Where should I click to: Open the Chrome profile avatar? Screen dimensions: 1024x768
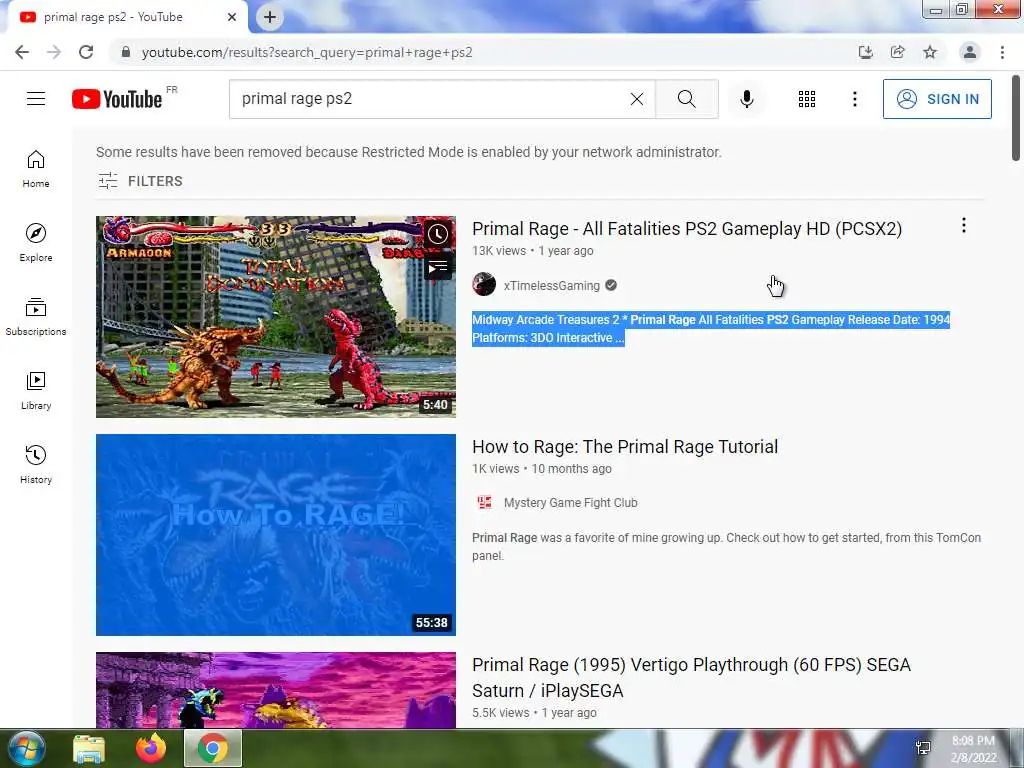[x=970, y=52]
